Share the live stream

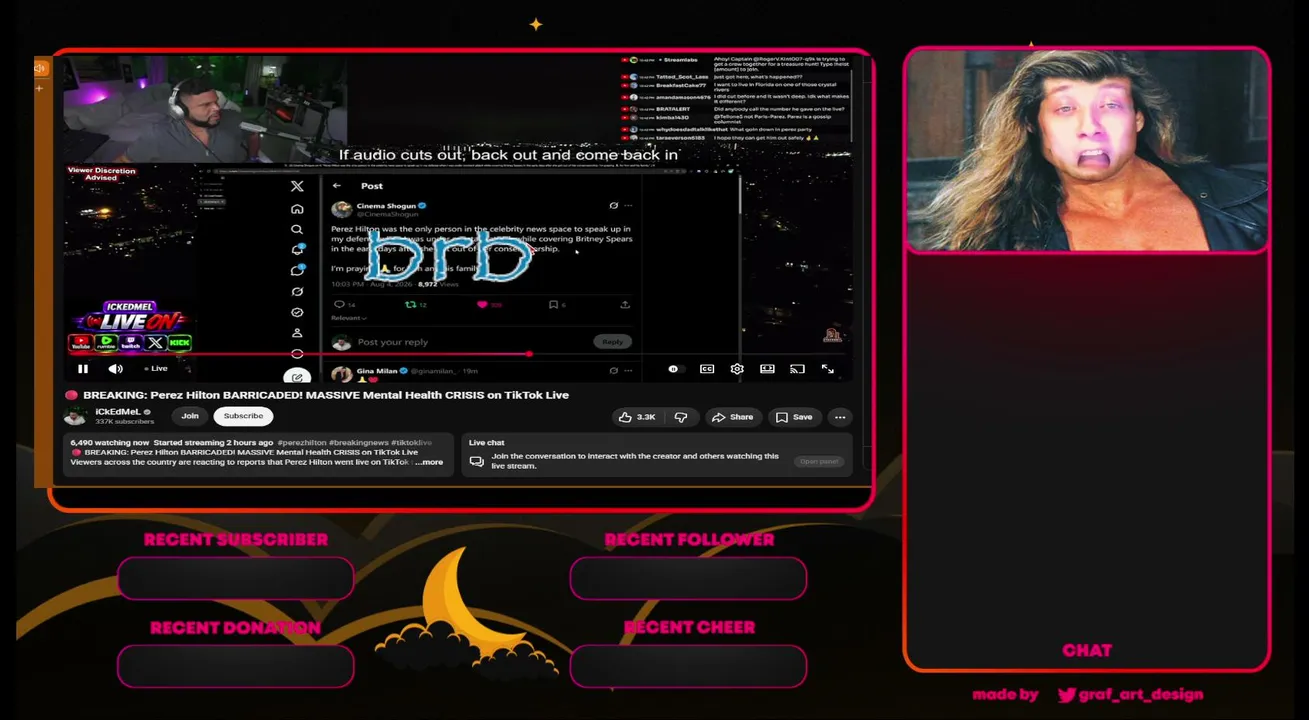tap(731, 417)
